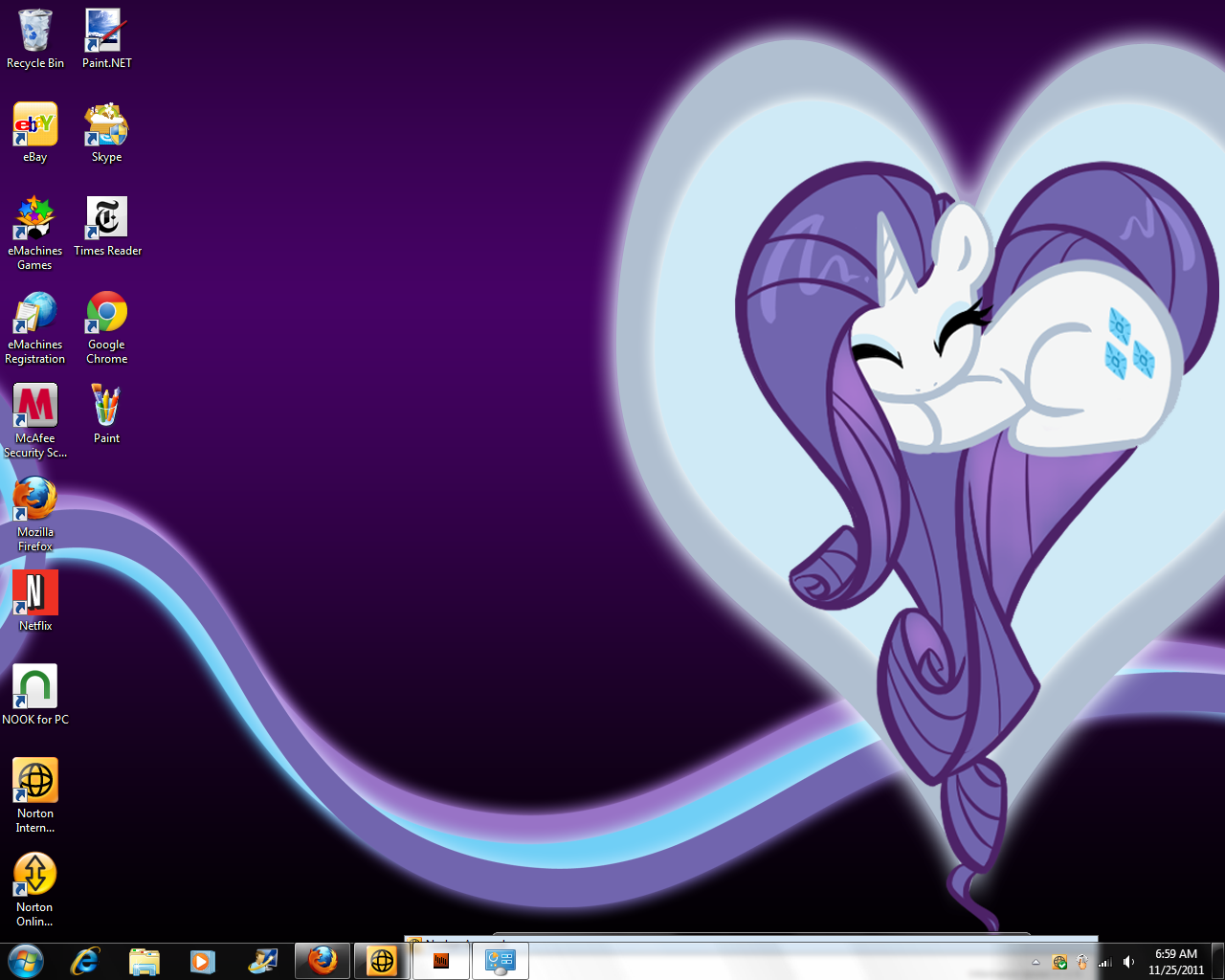The height and width of the screenshot is (980, 1225).
Task: Open the Windows Start menu
Action: pos(26,961)
